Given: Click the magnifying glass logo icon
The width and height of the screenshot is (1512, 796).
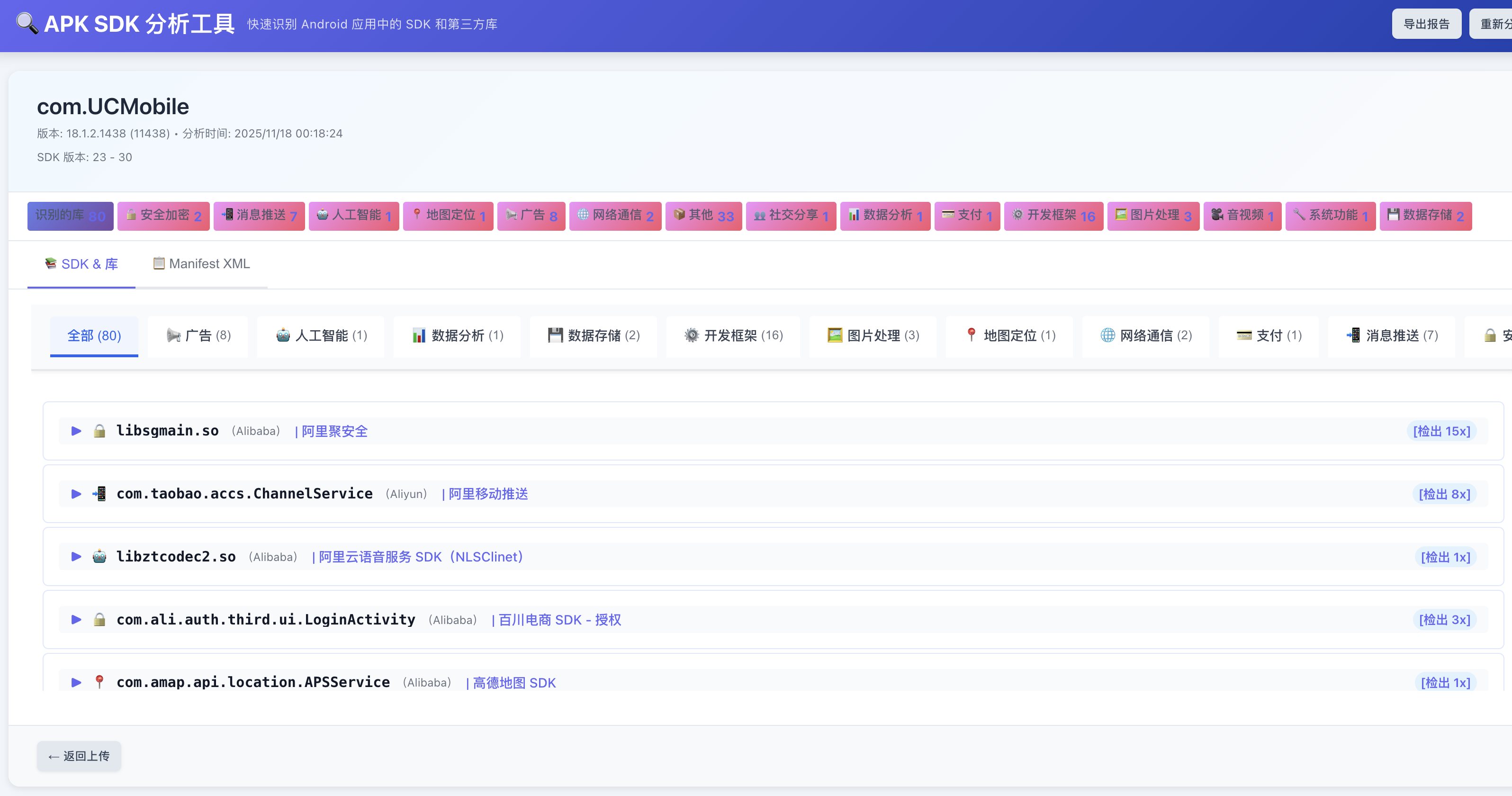Looking at the screenshot, I should click(x=26, y=24).
